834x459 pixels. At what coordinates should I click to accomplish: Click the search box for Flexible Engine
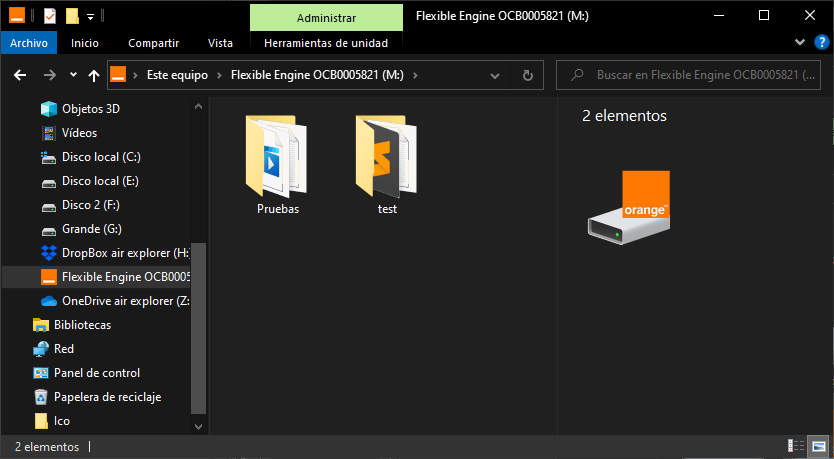688,75
